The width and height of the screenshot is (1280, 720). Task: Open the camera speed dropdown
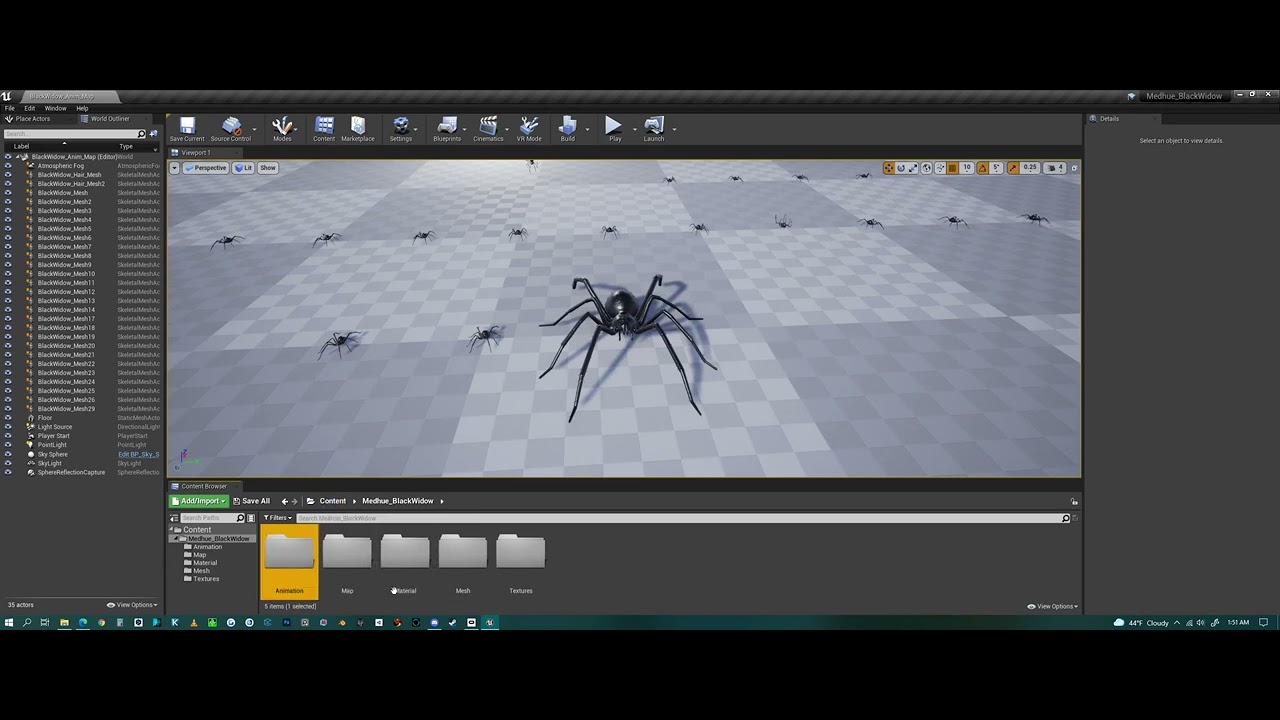click(1055, 168)
